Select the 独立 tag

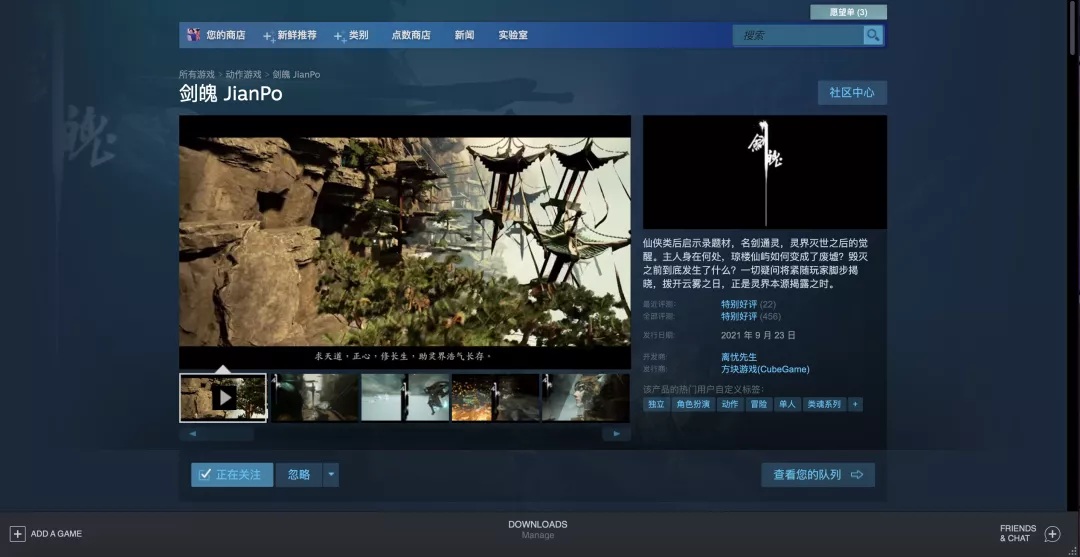656,404
